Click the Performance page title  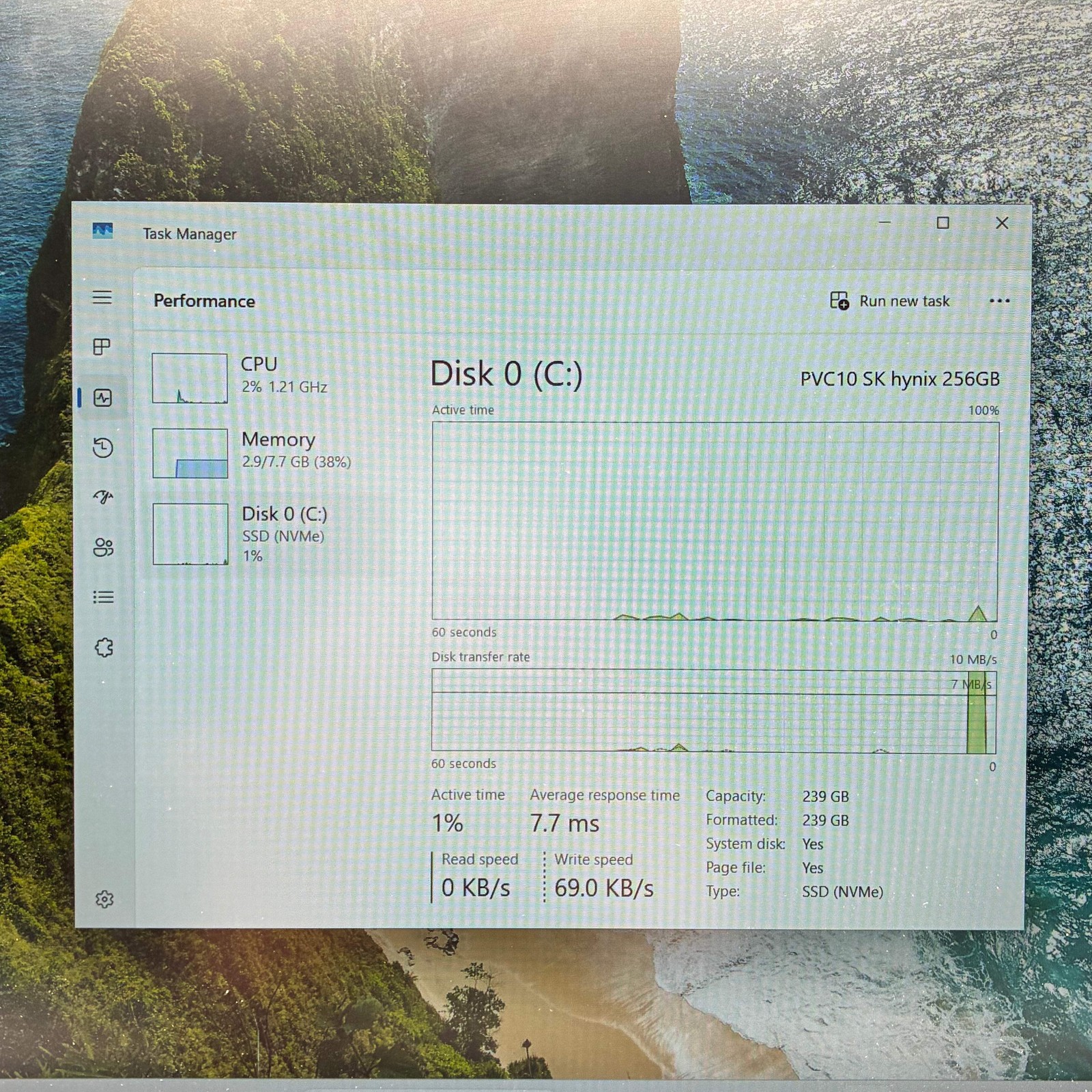point(204,301)
